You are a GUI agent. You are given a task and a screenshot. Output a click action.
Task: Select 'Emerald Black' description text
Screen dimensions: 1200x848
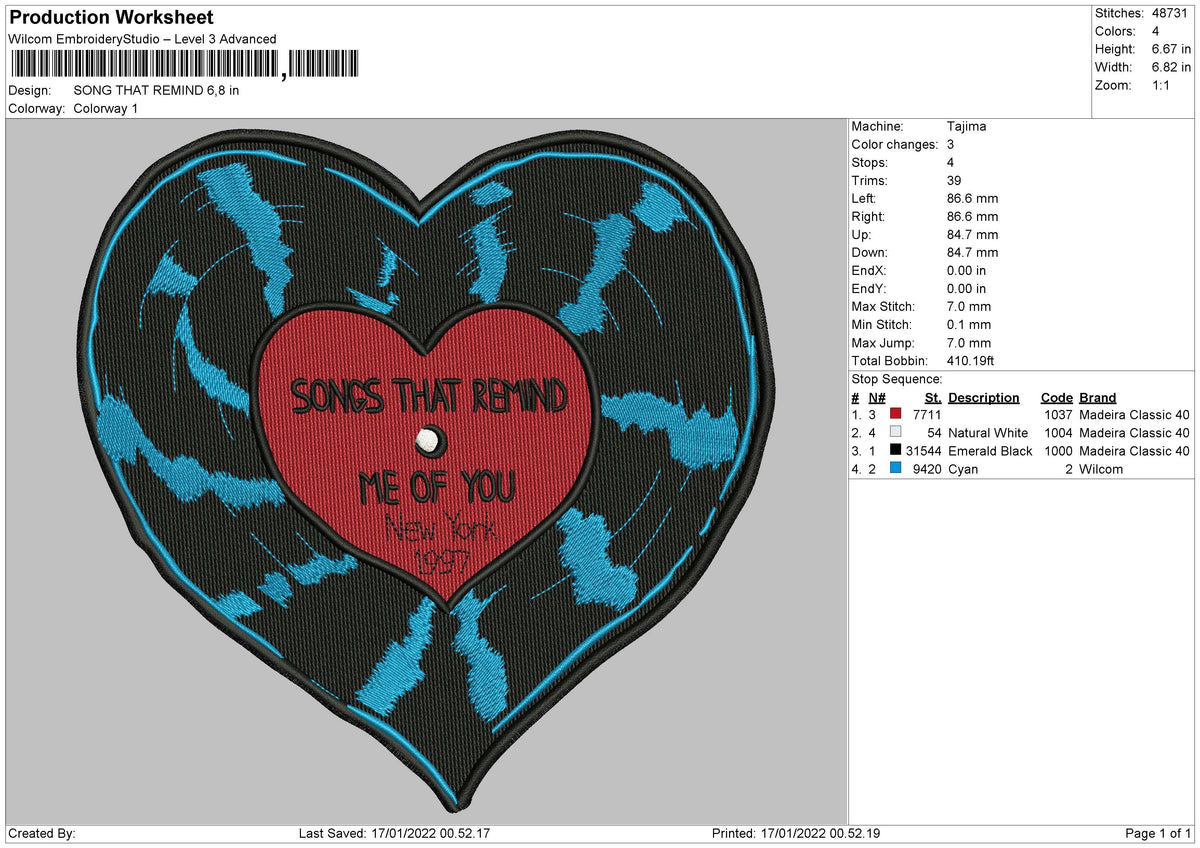(x=990, y=451)
